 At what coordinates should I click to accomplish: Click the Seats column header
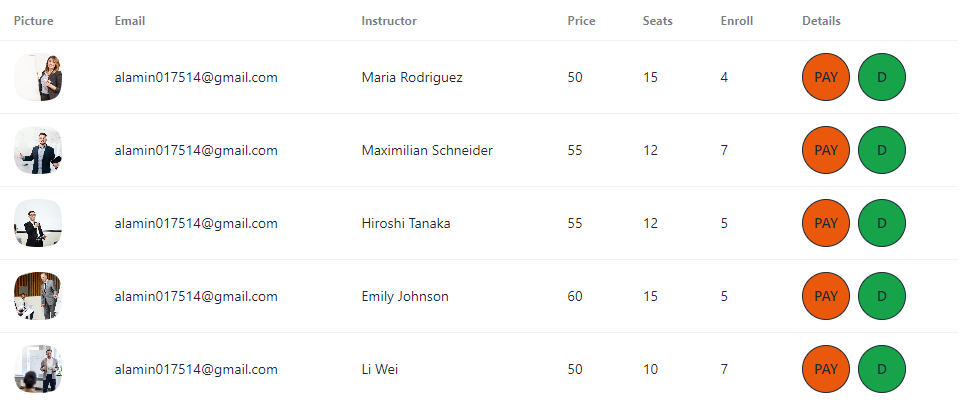tap(658, 21)
